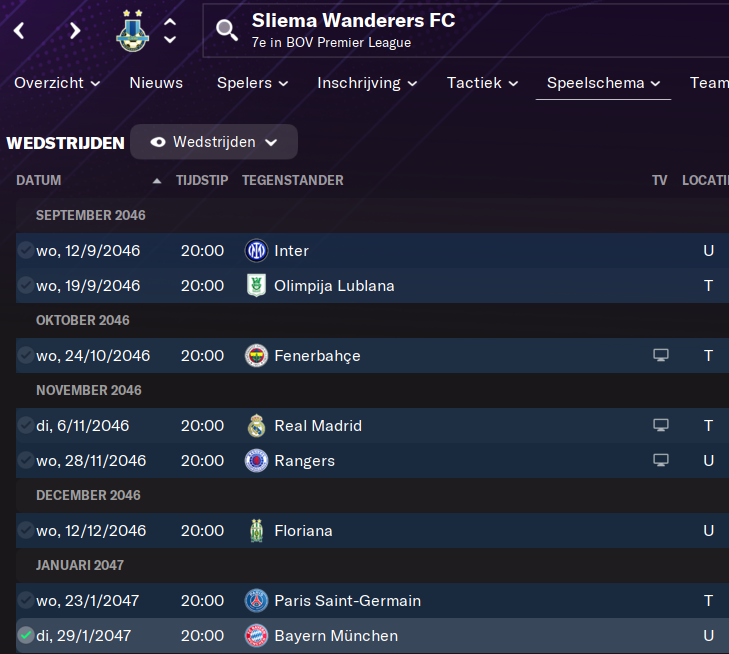Click the Sliema Wanderers club crest
This screenshot has width=729, height=654.
pos(132,31)
